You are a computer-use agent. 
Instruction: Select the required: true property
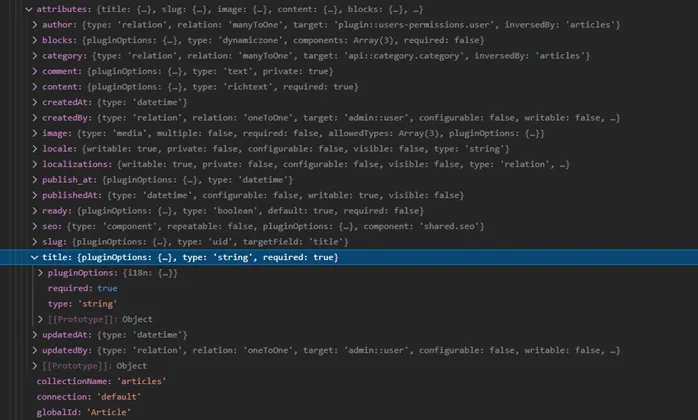[82, 288]
